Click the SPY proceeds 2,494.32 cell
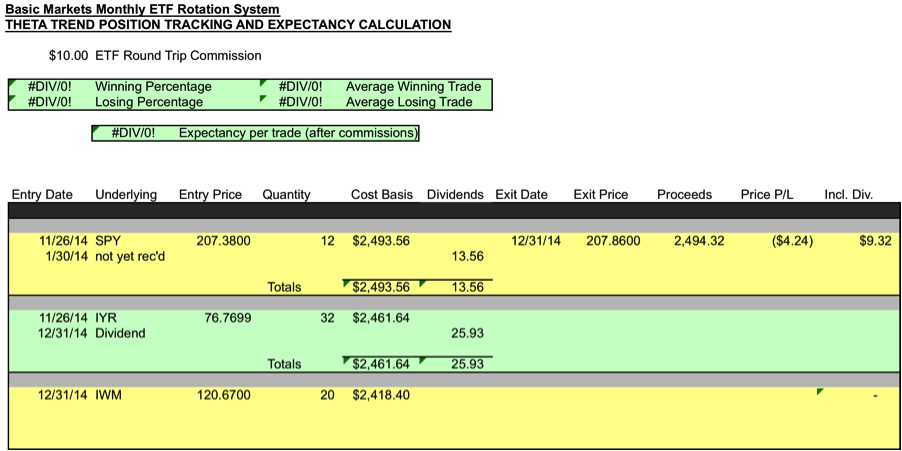 (x=699, y=241)
